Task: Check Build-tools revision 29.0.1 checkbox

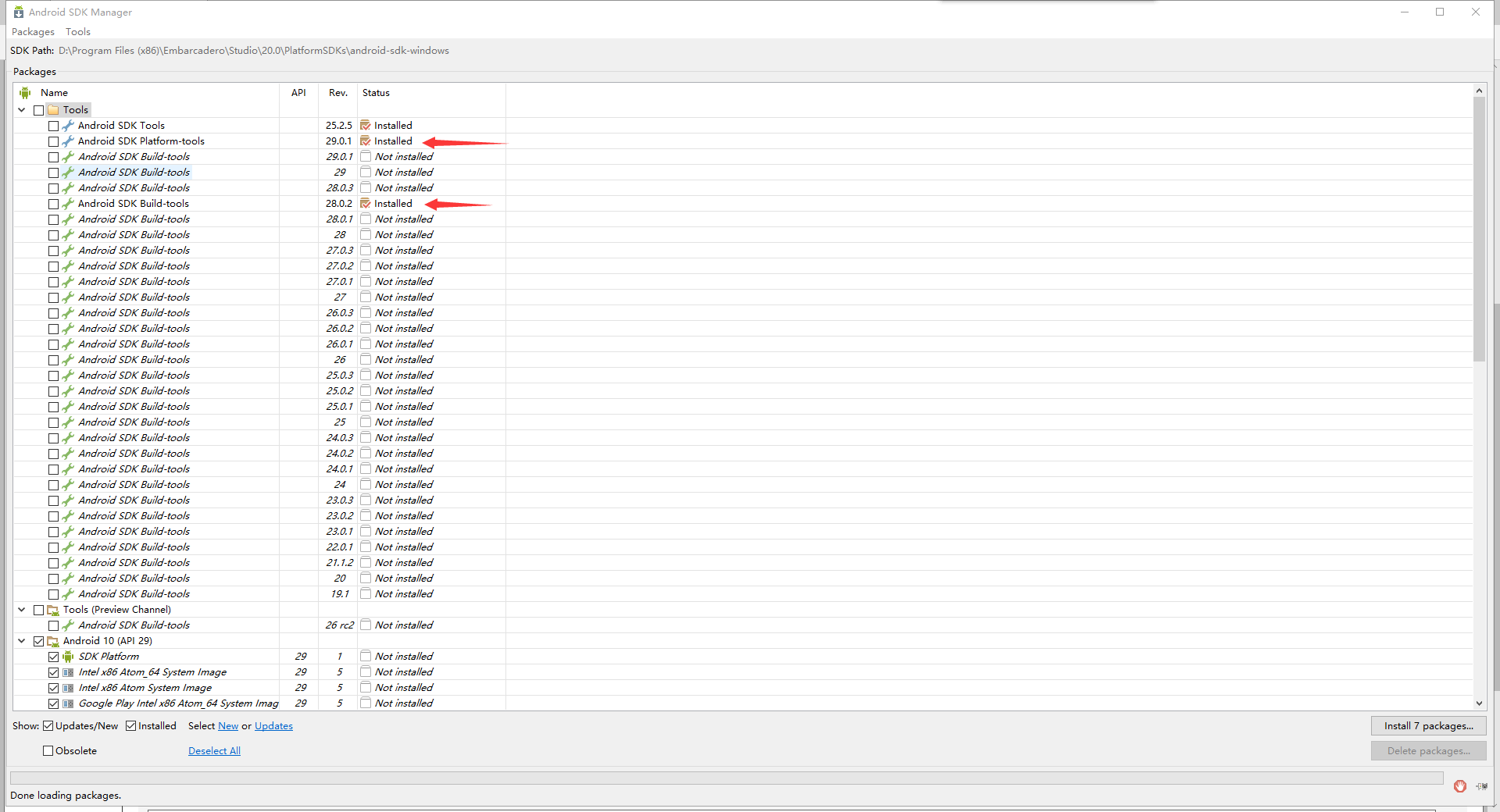Action: (53, 157)
